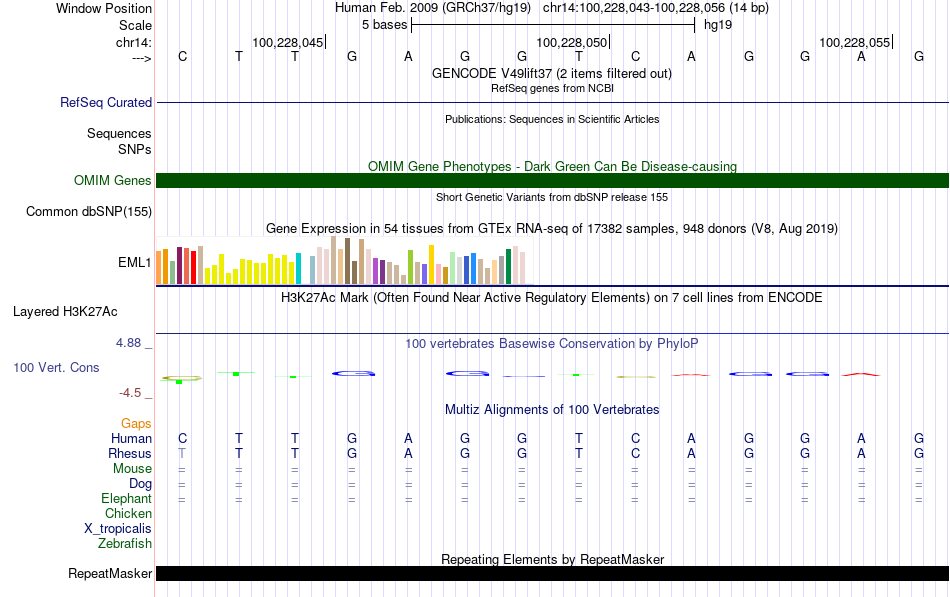Click the ---> sequence direction arrow label
This screenshot has height=597, width=950.
tap(141, 58)
